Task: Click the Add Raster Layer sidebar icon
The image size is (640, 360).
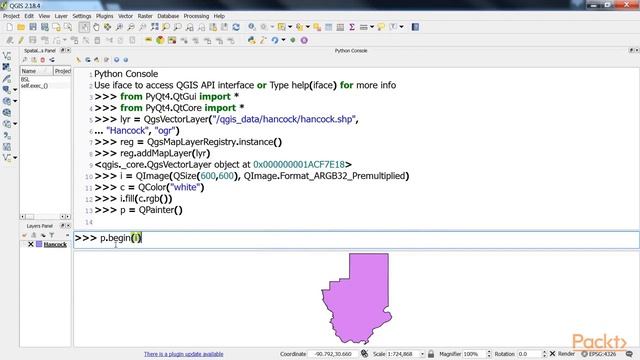Action: pyautogui.click(x=7, y=67)
